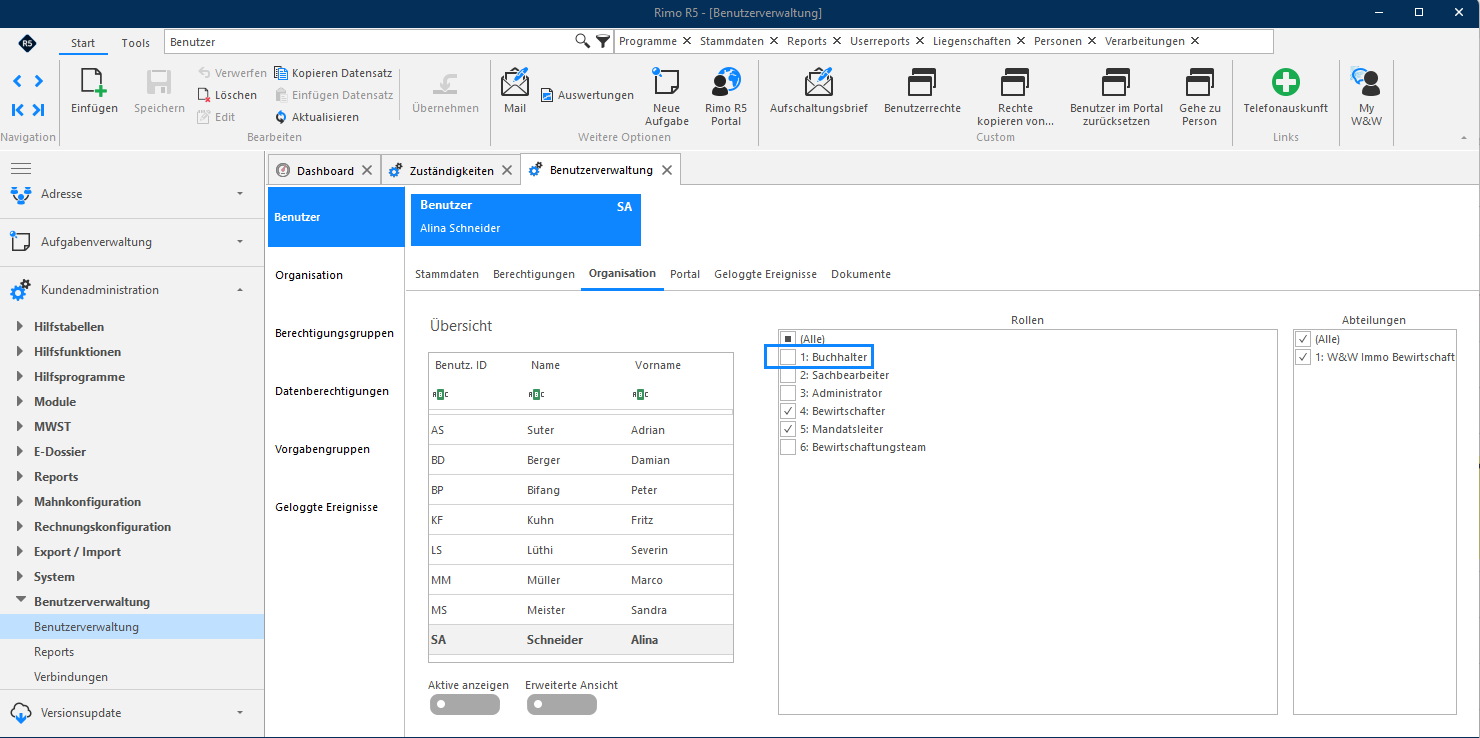Uncheck W&W Immo Bewirtschaft department
This screenshot has width=1480, height=738.
[x=1303, y=357]
